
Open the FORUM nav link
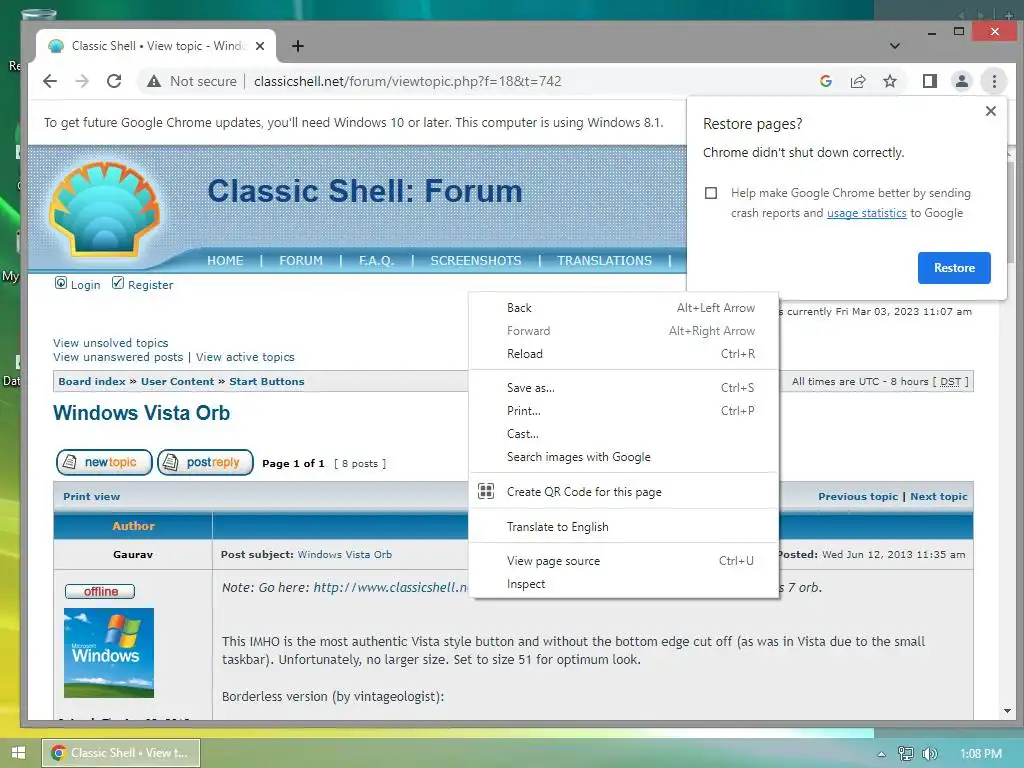click(x=300, y=261)
